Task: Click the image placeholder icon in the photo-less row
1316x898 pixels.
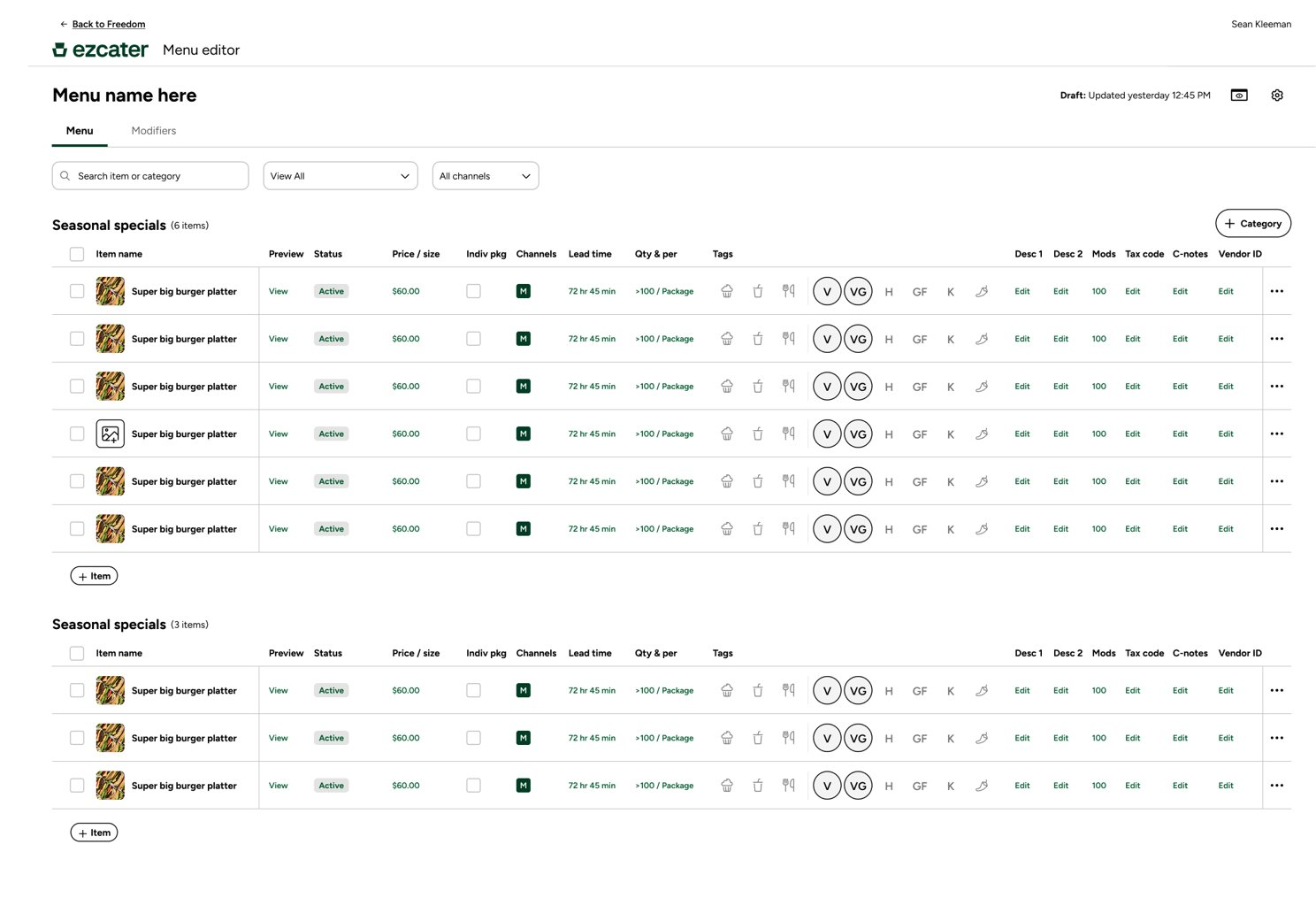Action: [110, 434]
